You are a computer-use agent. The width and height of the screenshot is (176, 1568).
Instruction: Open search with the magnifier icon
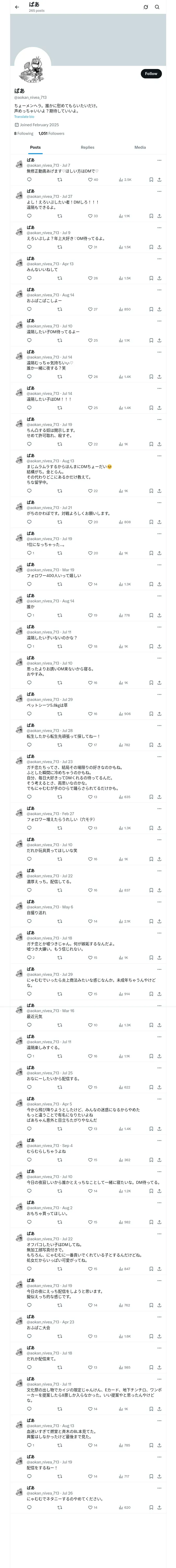tap(157, 7)
